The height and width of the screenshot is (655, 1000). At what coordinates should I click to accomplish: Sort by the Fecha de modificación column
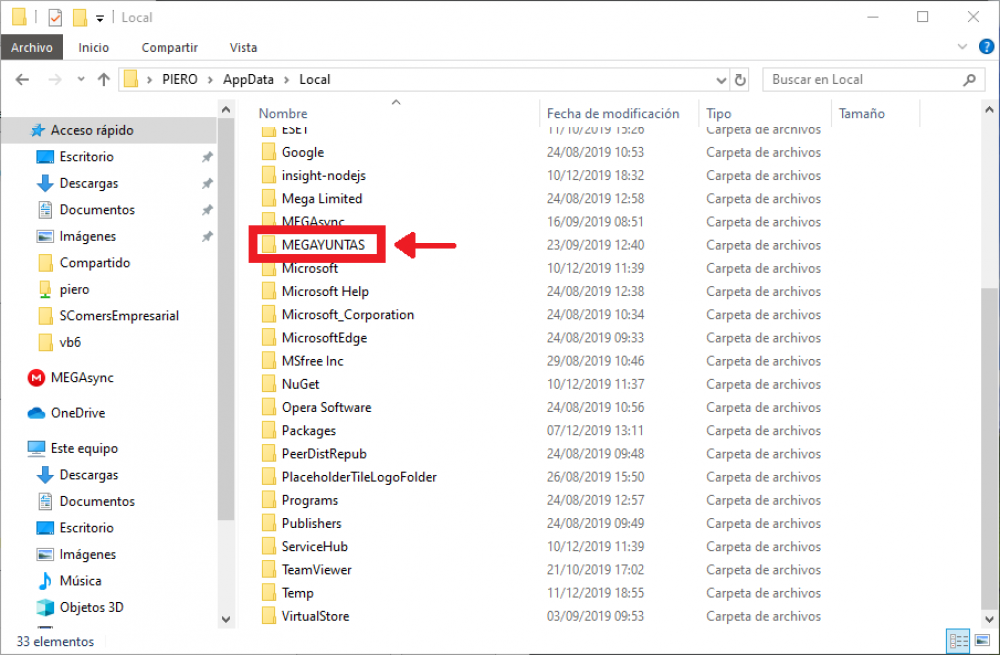tap(613, 114)
